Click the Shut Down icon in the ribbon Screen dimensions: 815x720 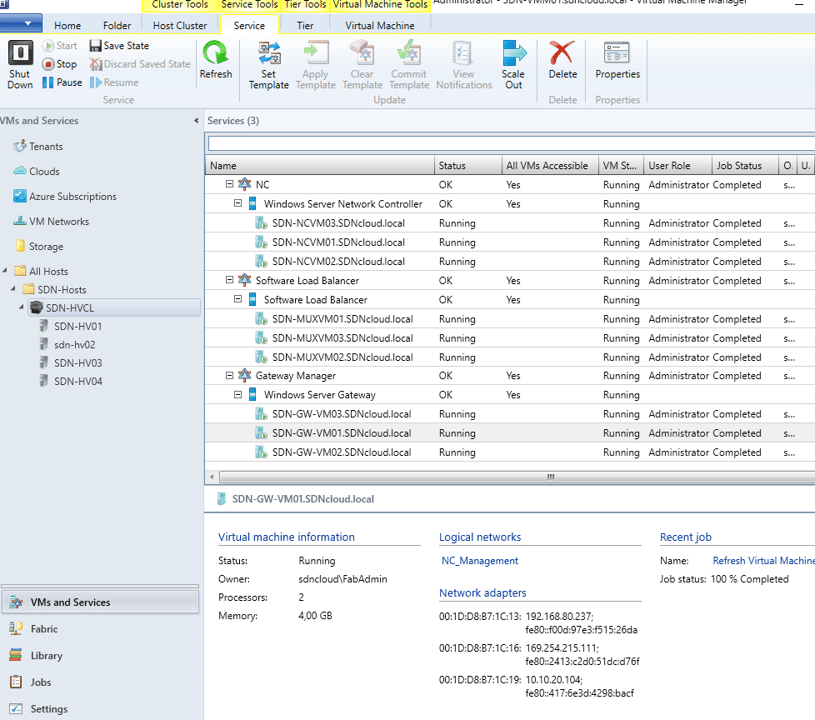[x=20, y=54]
